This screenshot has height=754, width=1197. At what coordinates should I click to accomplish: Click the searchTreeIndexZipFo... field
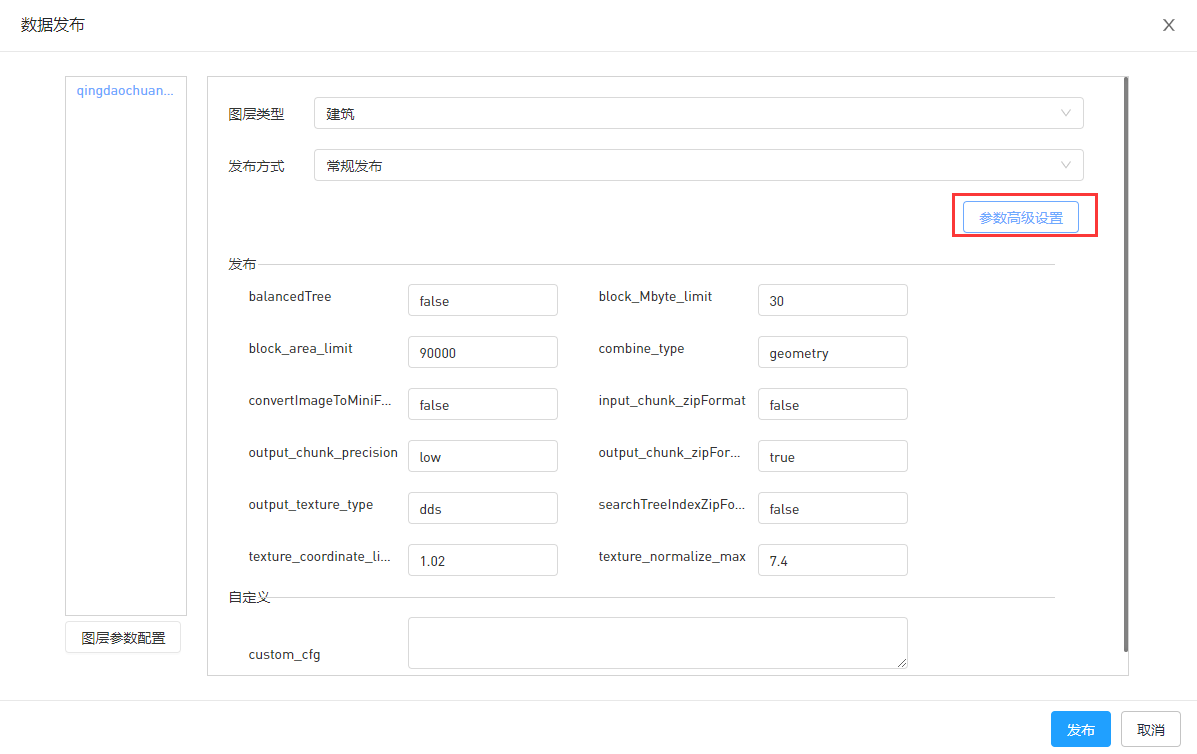pyautogui.click(x=832, y=508)
